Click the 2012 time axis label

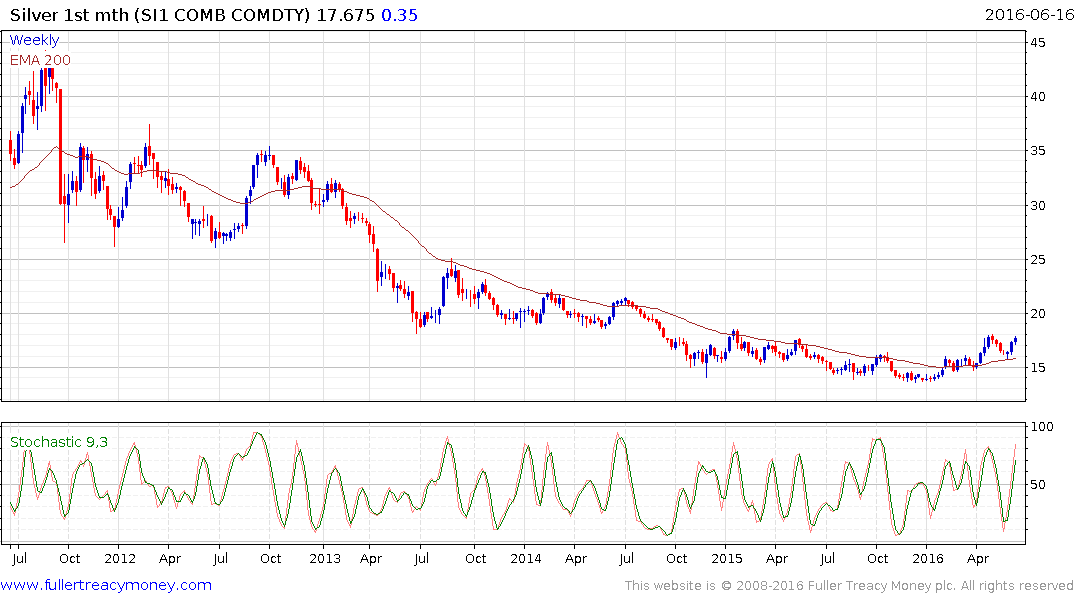pos(120,558)
